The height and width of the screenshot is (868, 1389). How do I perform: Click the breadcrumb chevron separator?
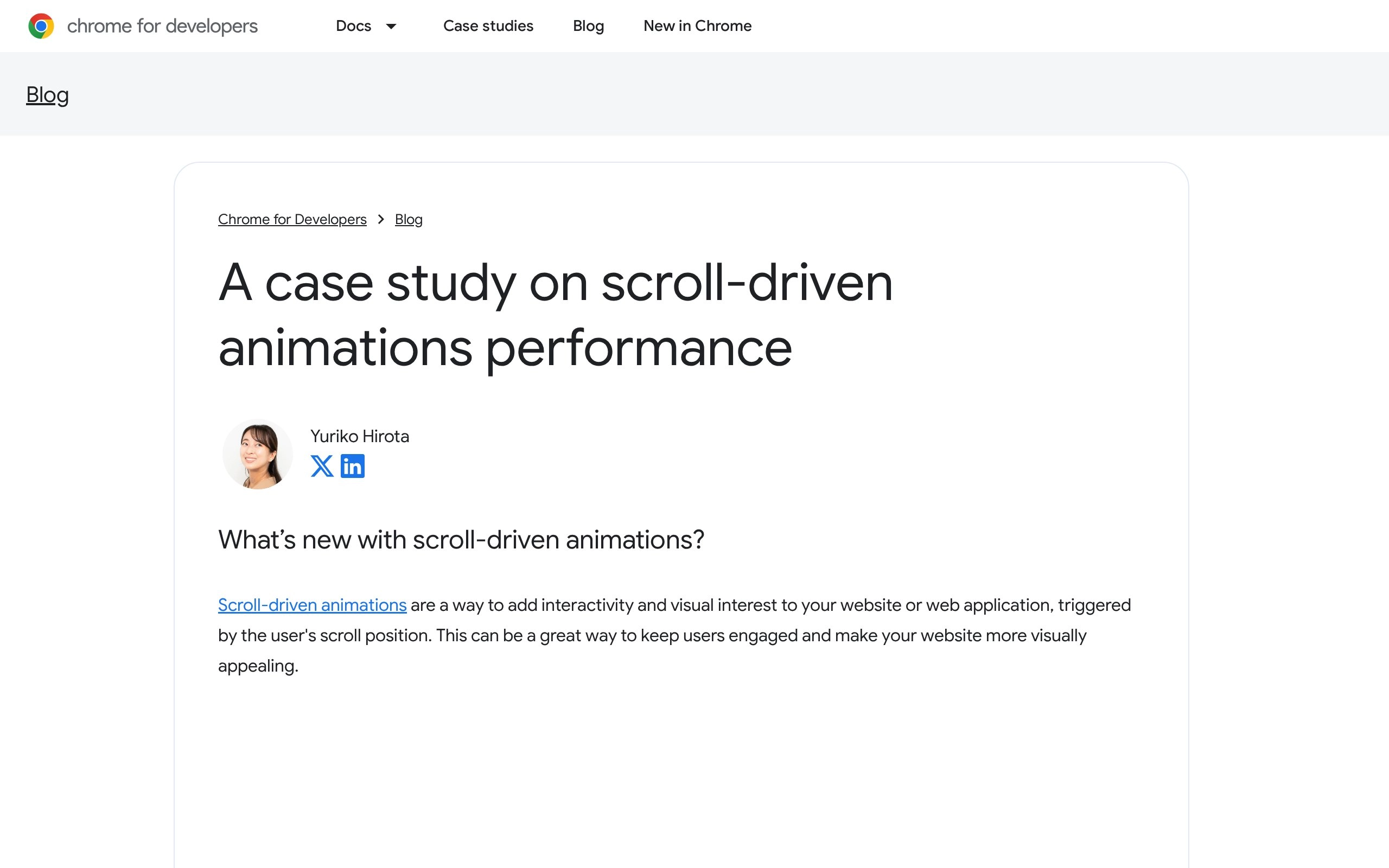[380, 219]
